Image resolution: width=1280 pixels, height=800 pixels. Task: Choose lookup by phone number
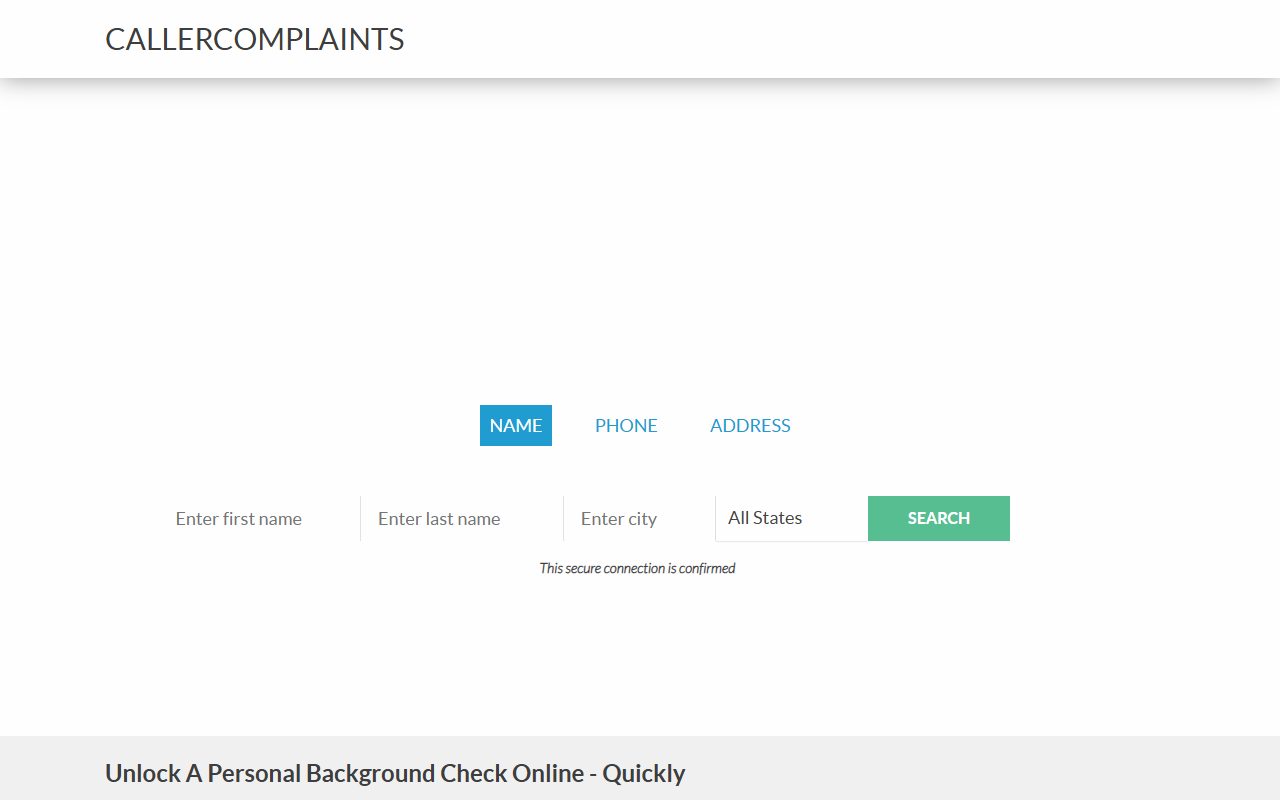[x=626, y=425]
